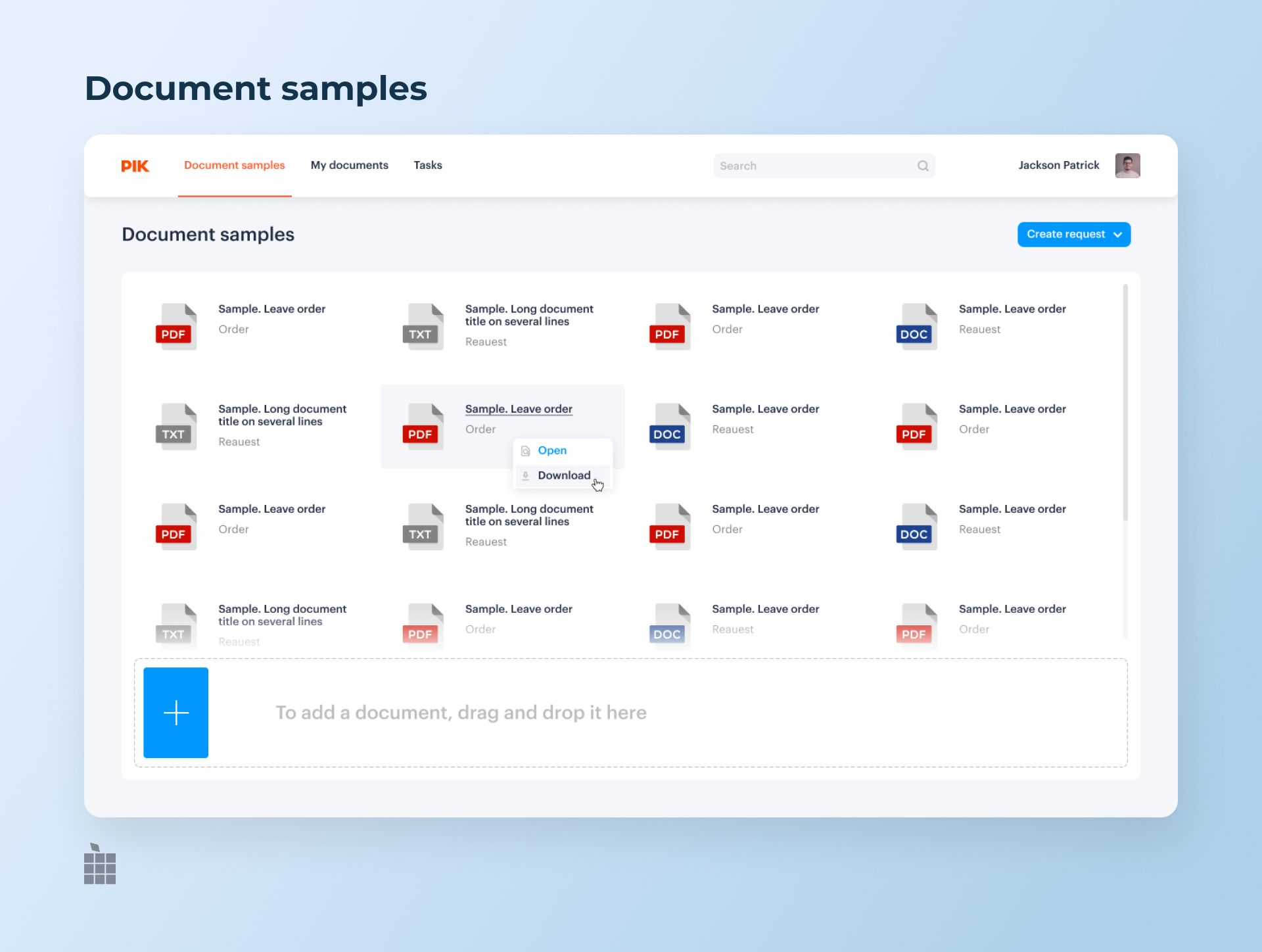The image size is (1262, 952).
Task: Click the blue plus add-document button
Action: [175, 713]
